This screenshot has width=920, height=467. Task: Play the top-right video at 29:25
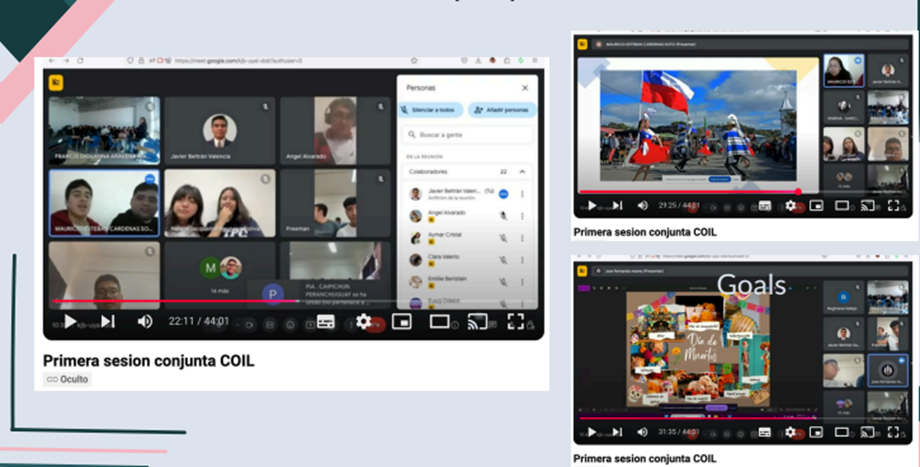(591, 205)
